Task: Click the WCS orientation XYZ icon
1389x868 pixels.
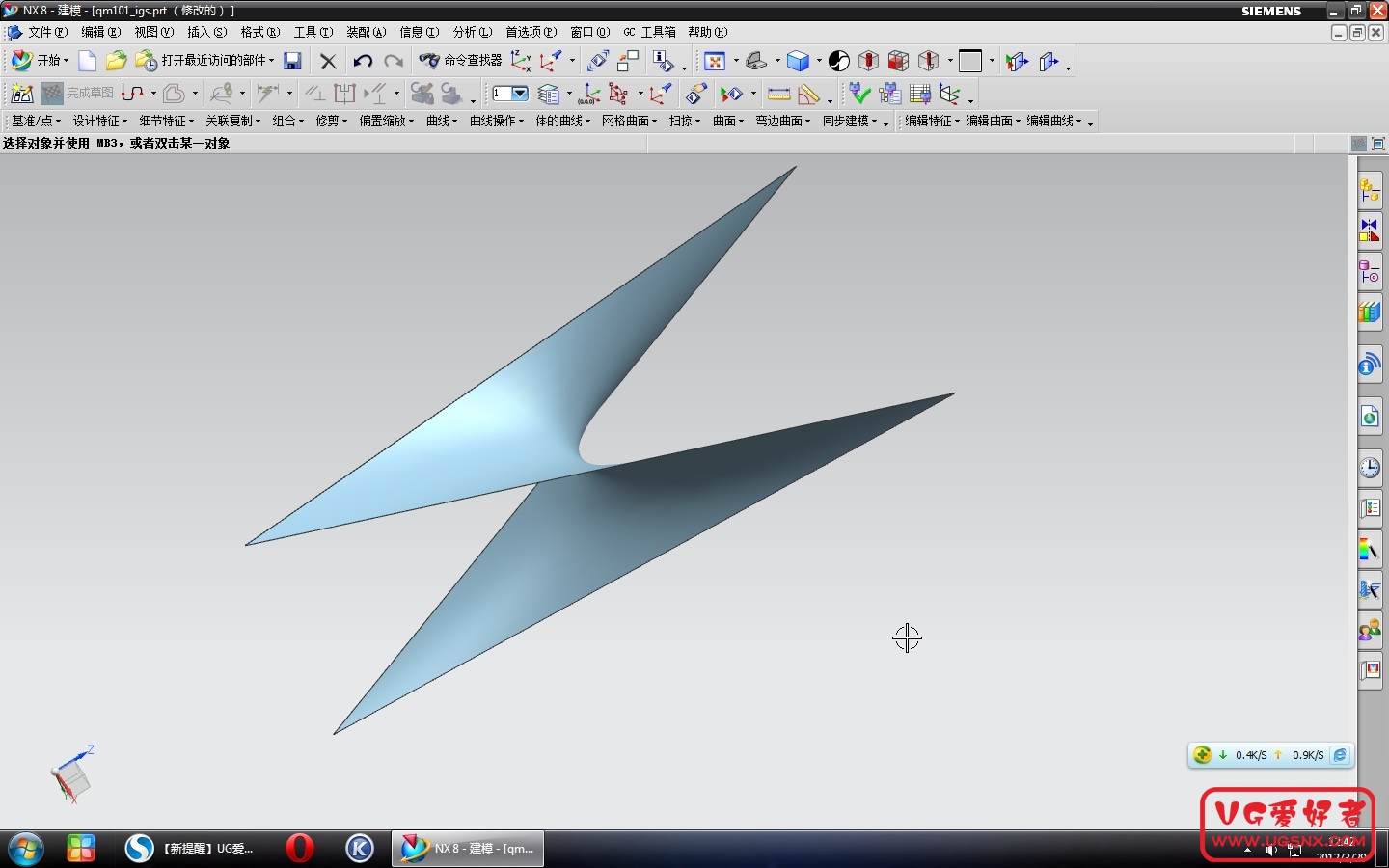Action: [521, 61]
